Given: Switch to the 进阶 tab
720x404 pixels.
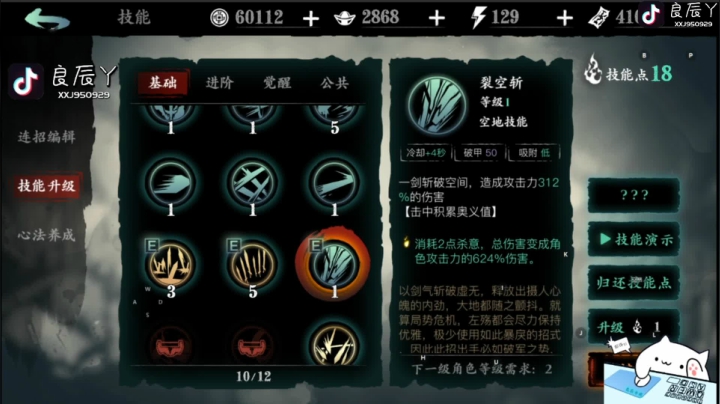Looking at the screenshot, I should [219, 83].
